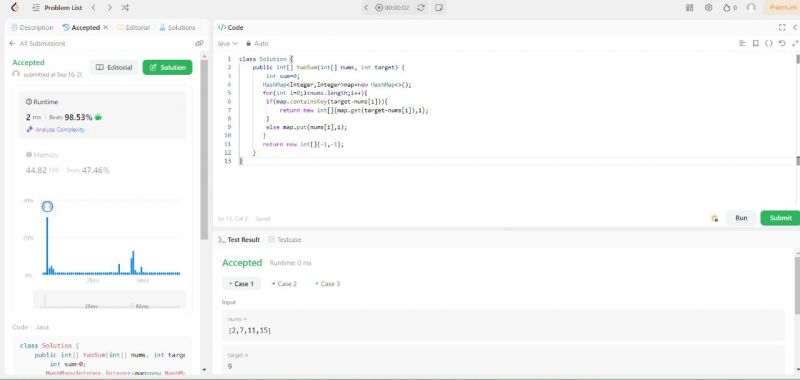Click line number 5 in the gutter
800x380 pixels.
click(x=230, y=93)
